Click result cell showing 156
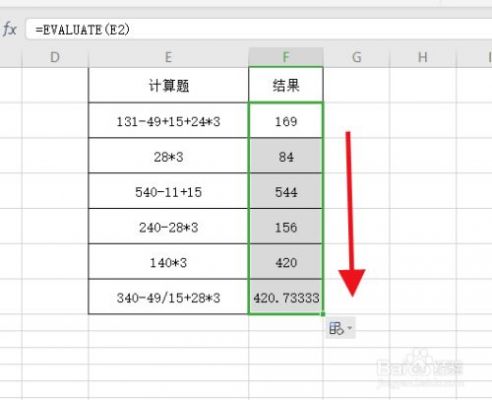 286,227
